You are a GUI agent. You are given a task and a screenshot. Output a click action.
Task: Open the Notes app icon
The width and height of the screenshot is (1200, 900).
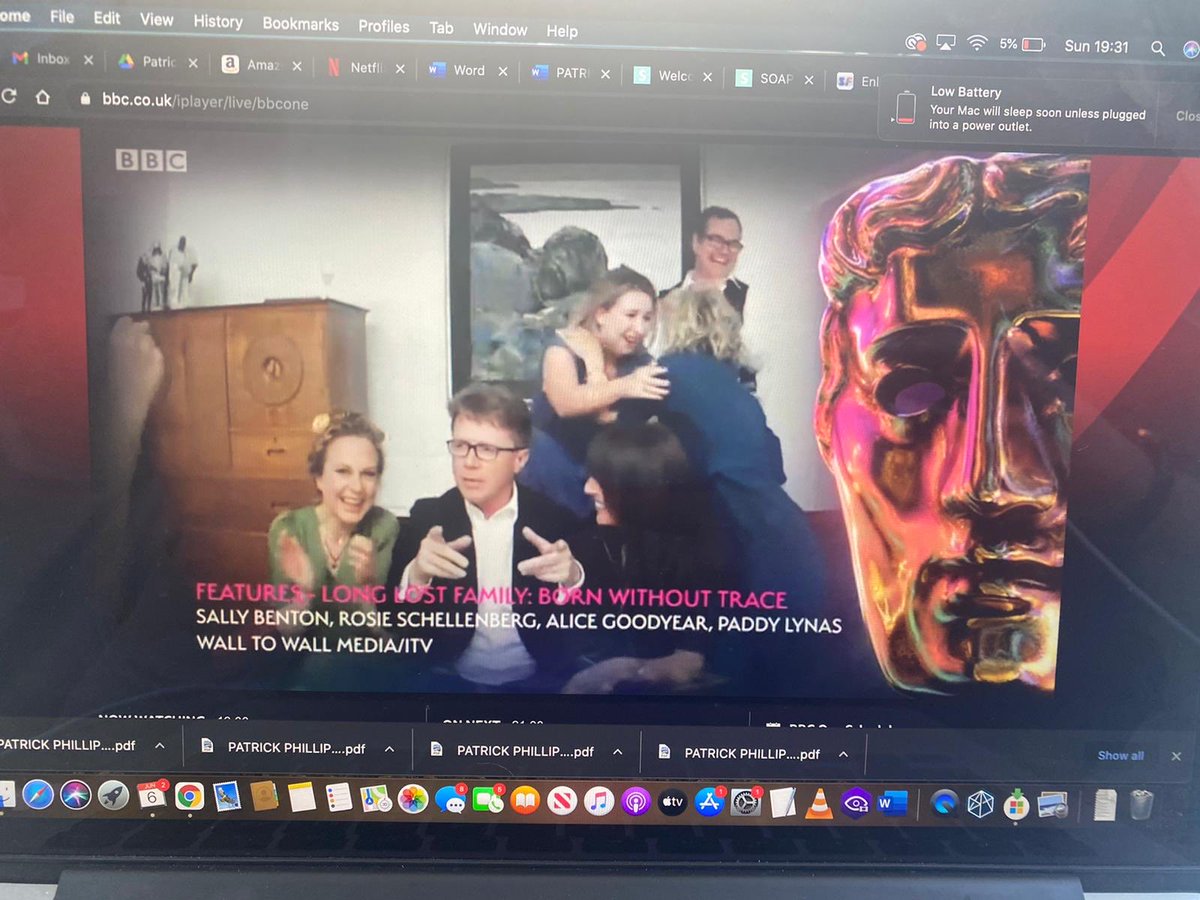(301, 798)
